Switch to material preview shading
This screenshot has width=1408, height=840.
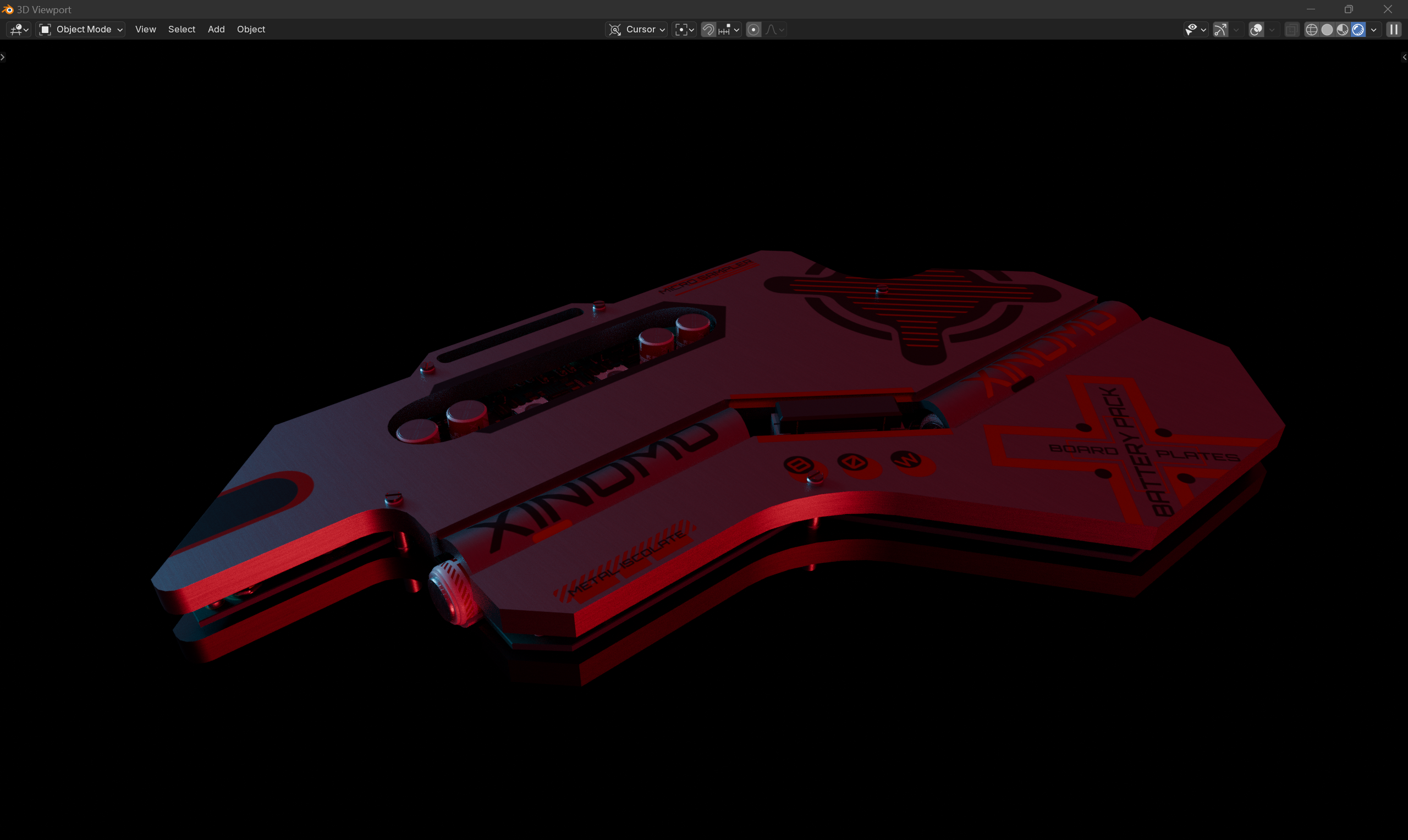click(1343, 30)
